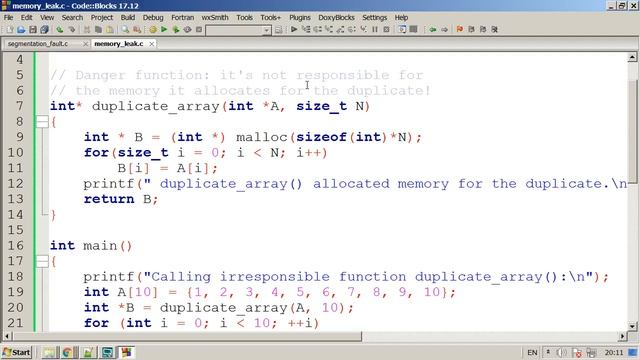Click the green Run triangle icon

point(164,29)
